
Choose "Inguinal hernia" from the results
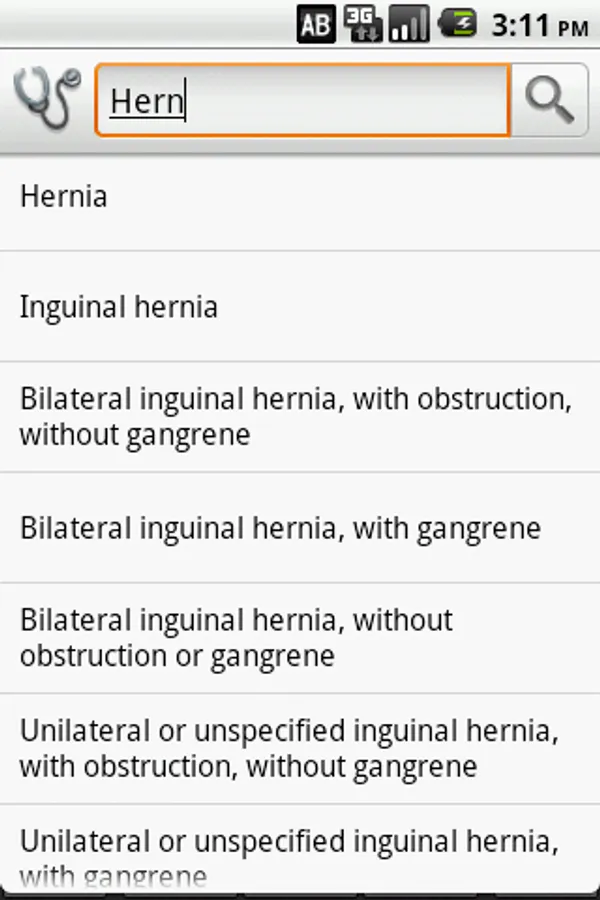119,307
